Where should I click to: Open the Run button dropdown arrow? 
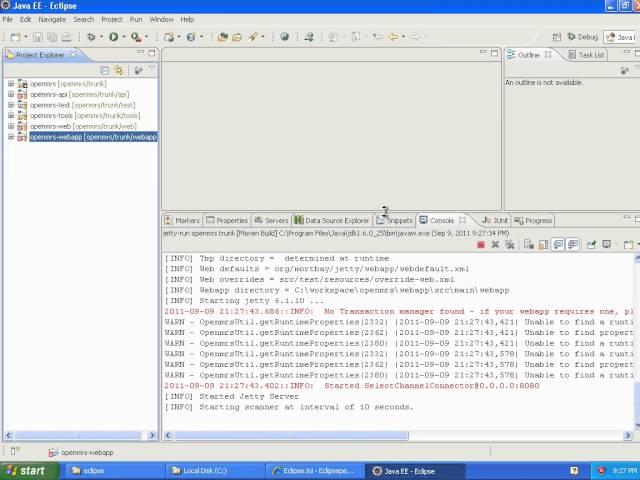point(123,37)
